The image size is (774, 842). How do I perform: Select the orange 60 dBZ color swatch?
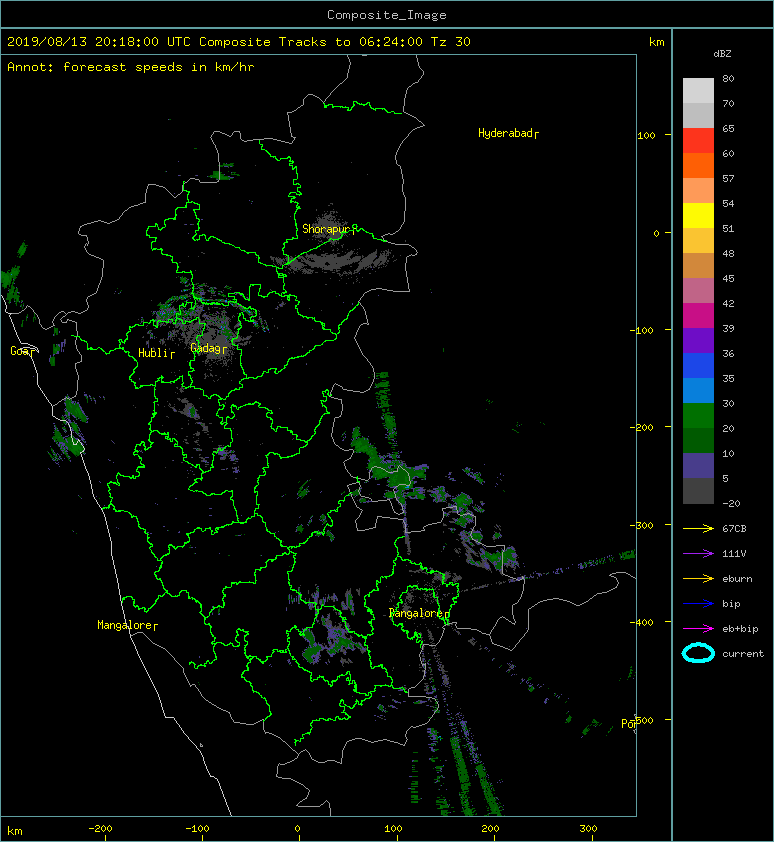[x=698, y=165]
